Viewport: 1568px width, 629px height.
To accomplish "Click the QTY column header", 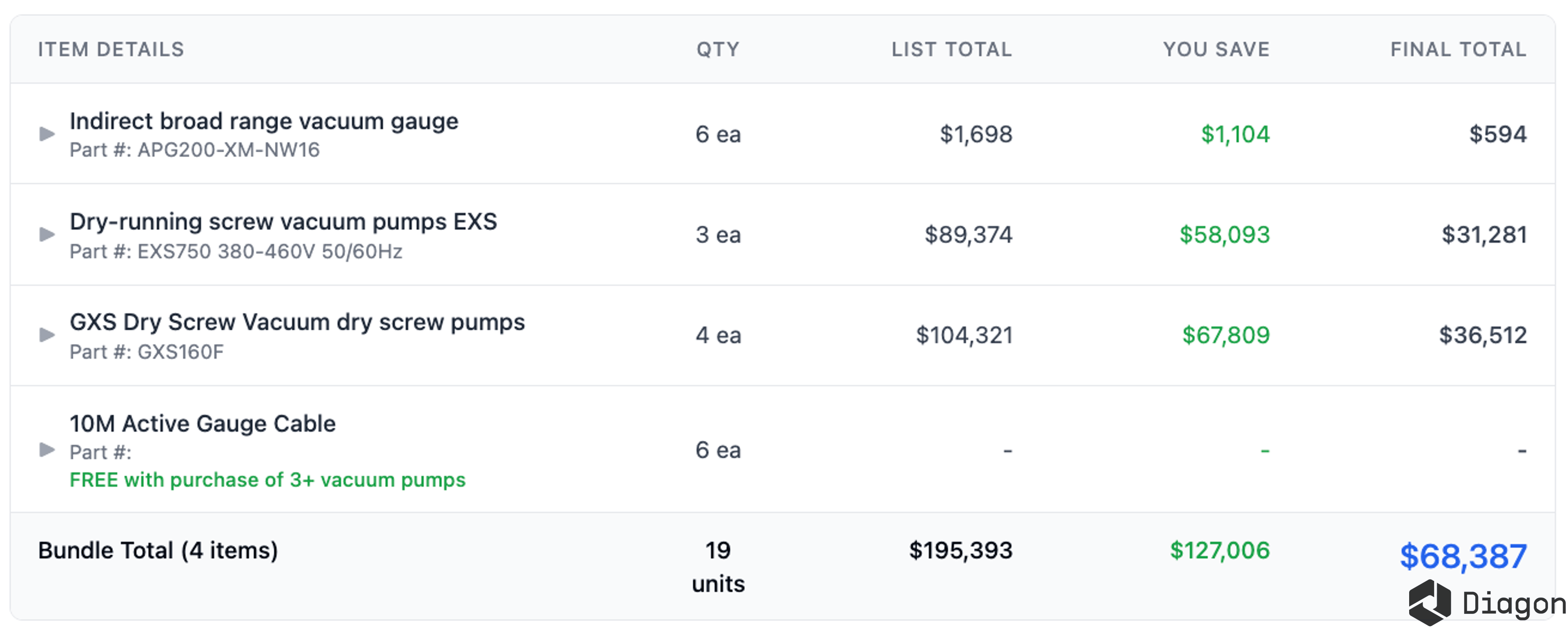I will [x=718, y=49].
